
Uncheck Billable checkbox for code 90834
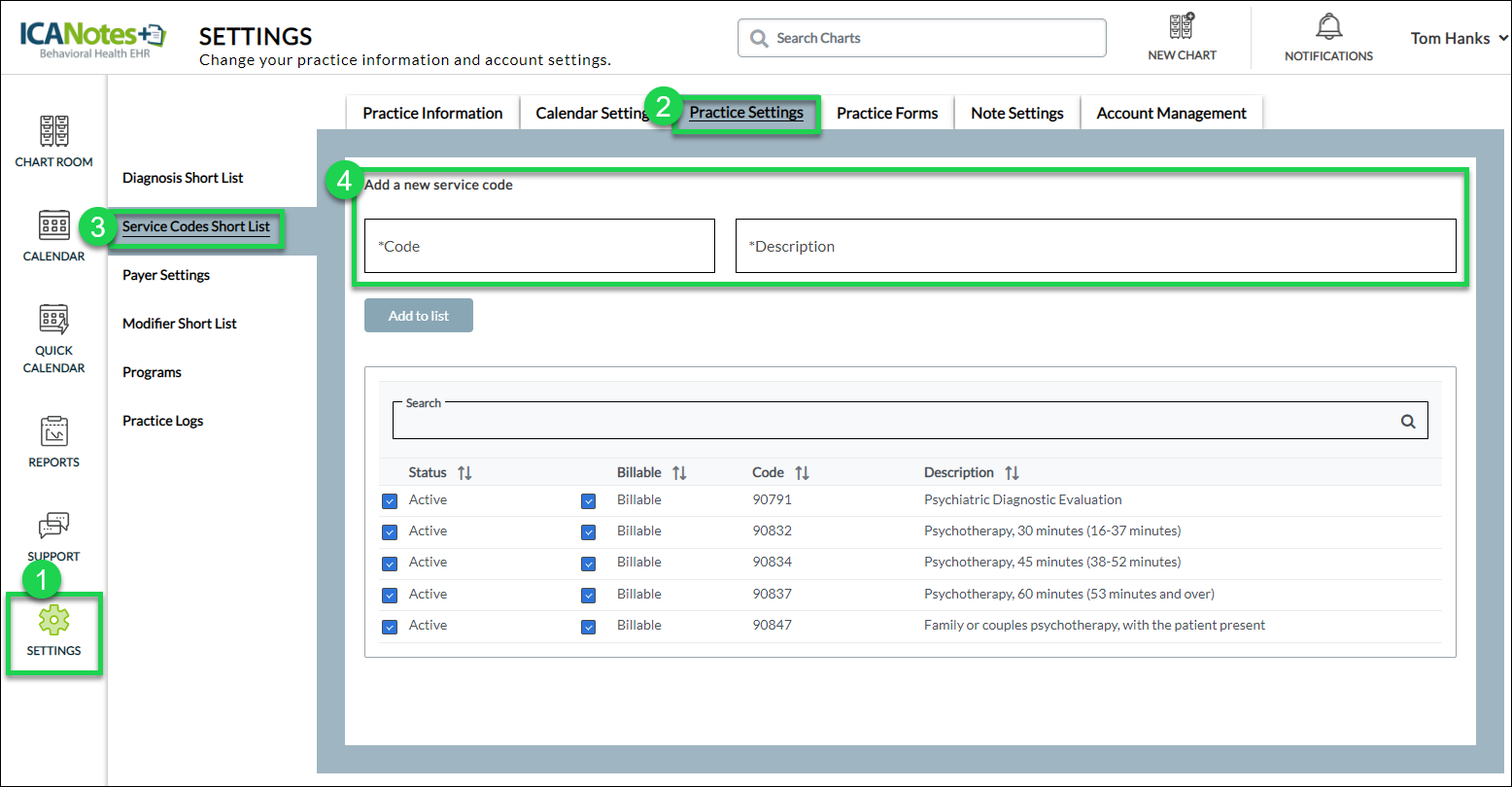(588, 564)
